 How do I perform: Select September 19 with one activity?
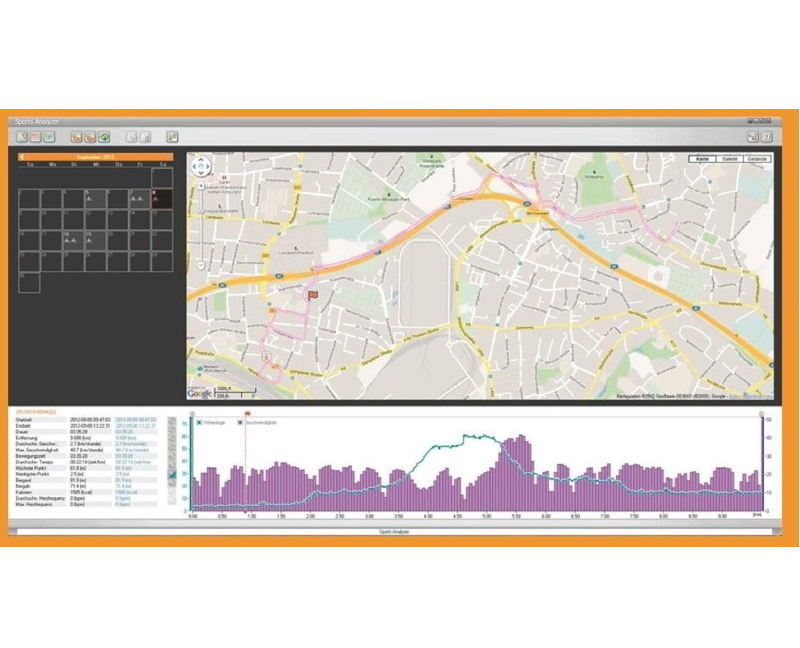click(x=95, y=240)
